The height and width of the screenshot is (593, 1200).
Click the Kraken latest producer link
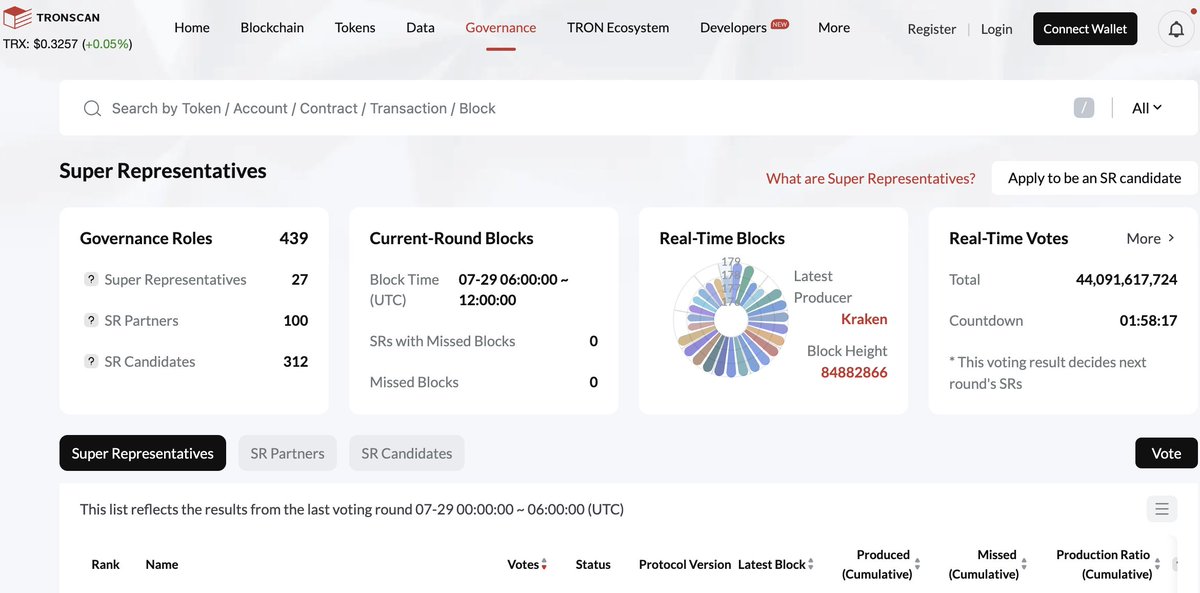[x=864, y=319]
